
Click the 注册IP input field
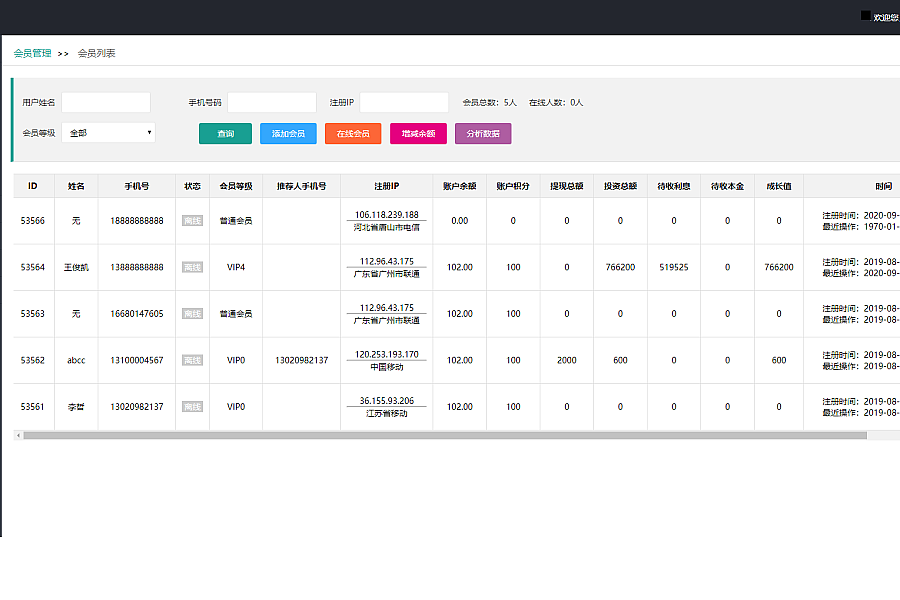pyautogui.click(x=404, y=102)
